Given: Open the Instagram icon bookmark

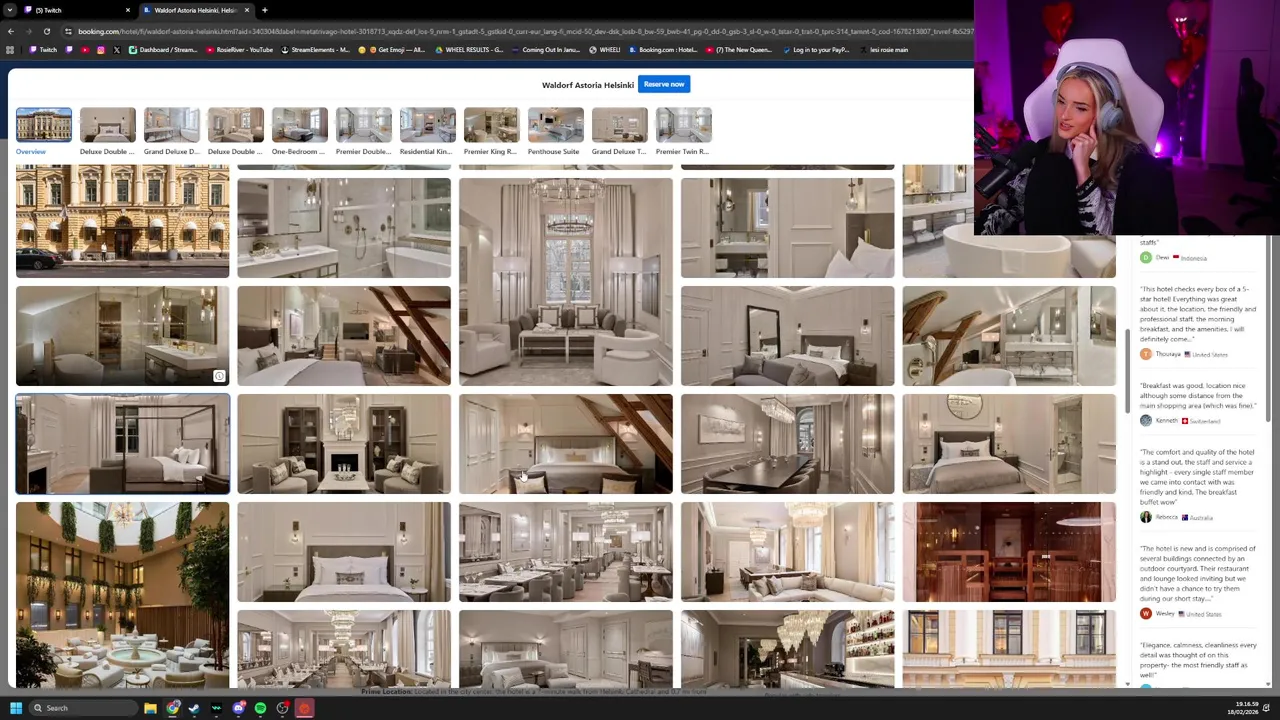Looking at the screenshot, I should (100, 50).
